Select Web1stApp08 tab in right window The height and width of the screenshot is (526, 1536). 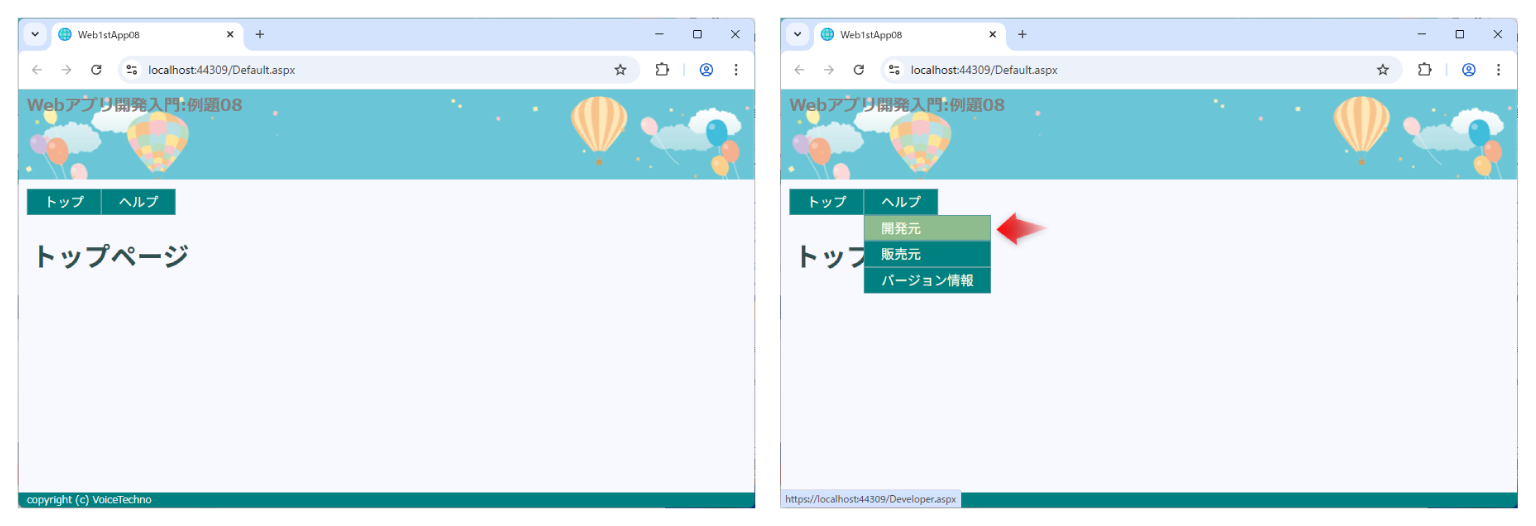[909, 34]
